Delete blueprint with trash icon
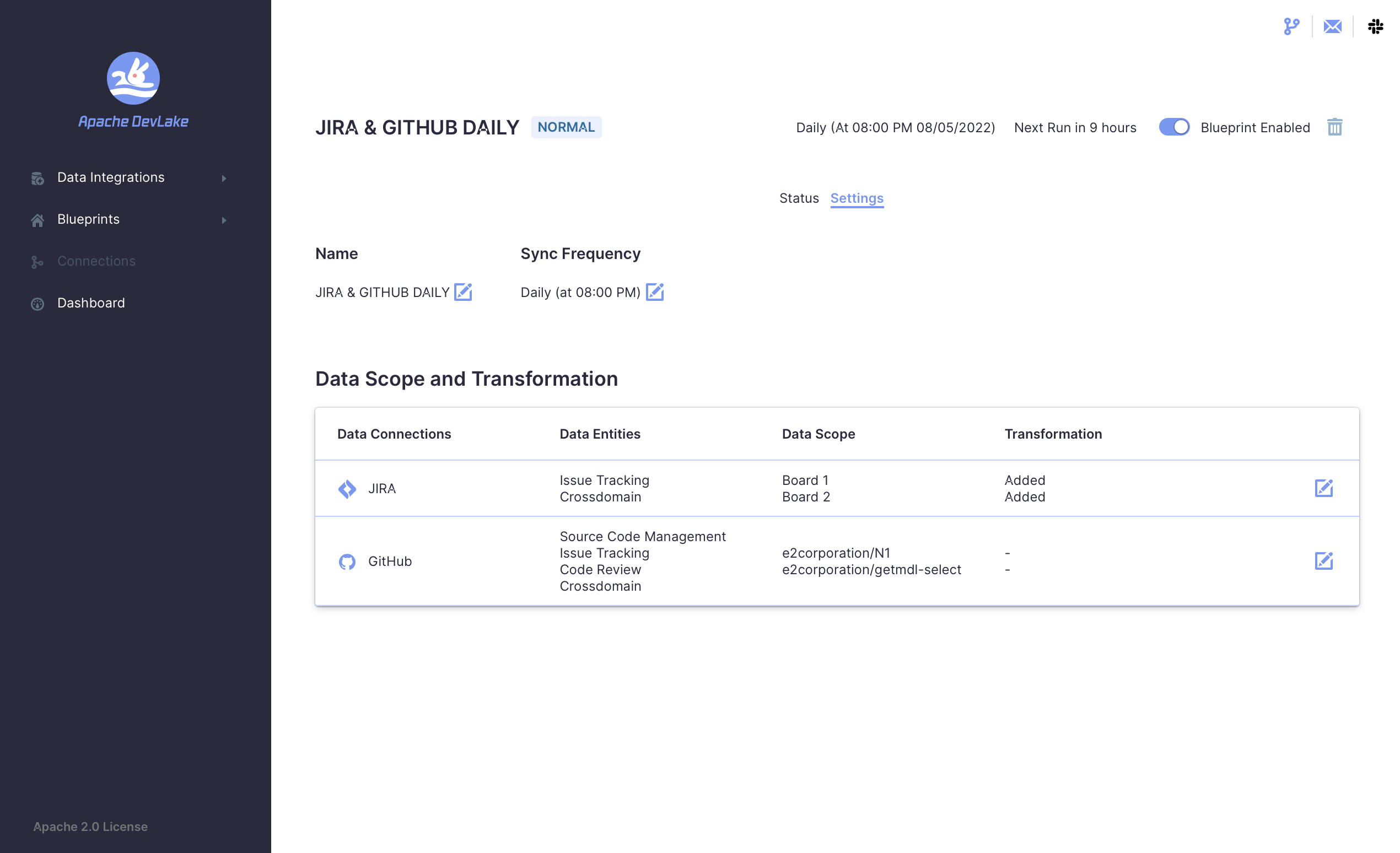This screenshot has width=1400, height=853. (x=1334, y=127)
